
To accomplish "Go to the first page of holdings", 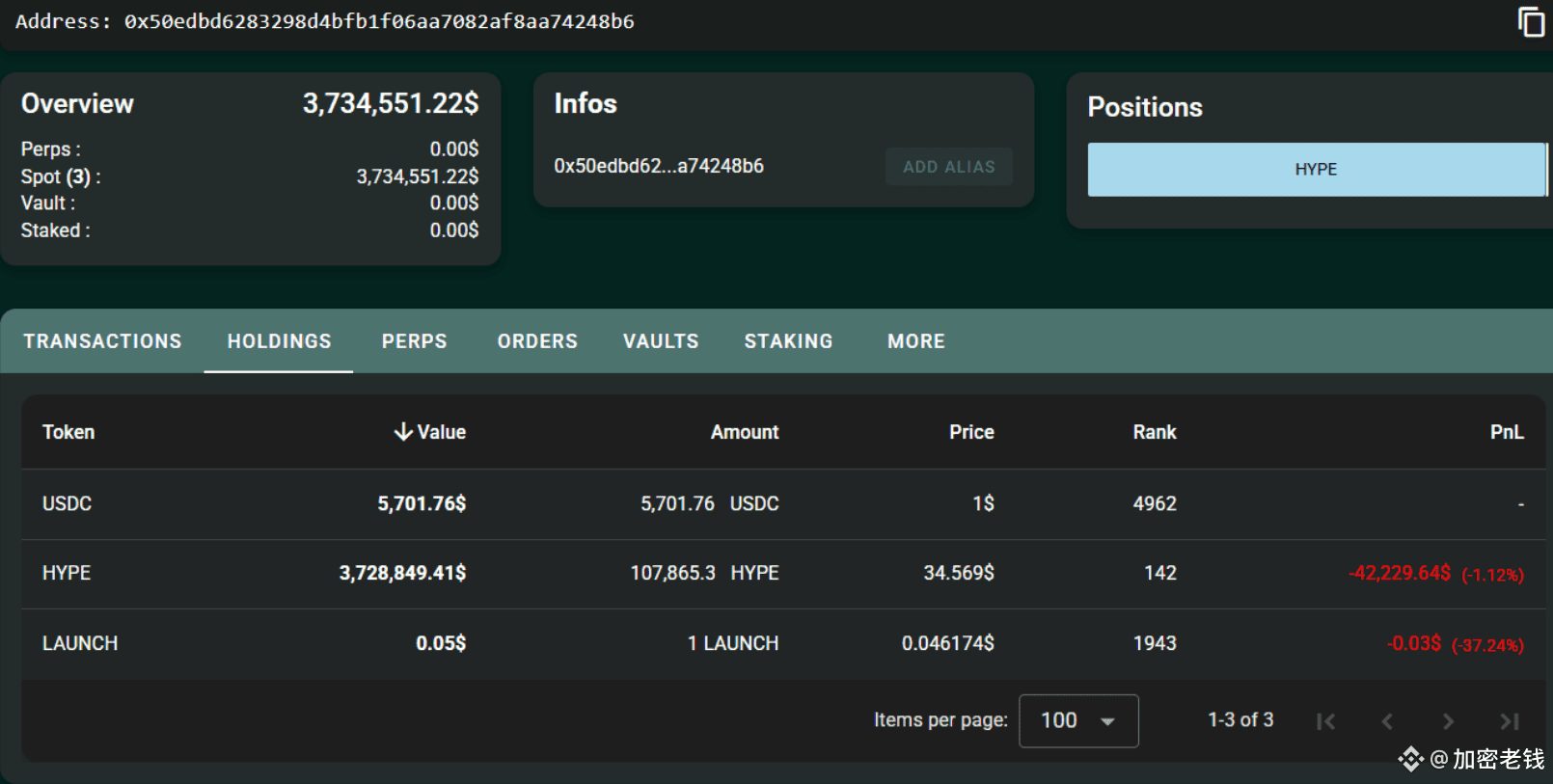I will (1326, 721).
